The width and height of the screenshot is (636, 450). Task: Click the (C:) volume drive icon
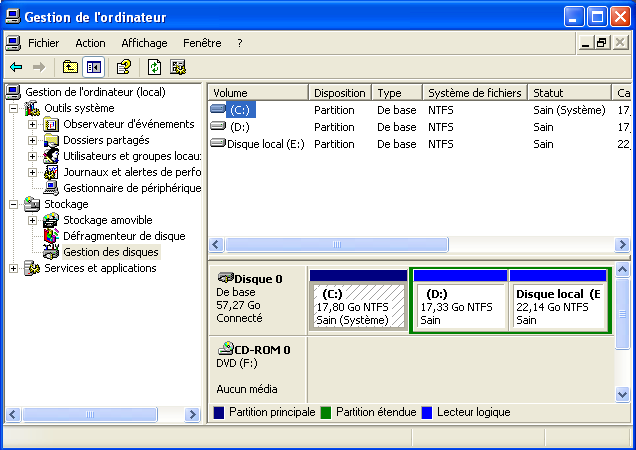218,109
